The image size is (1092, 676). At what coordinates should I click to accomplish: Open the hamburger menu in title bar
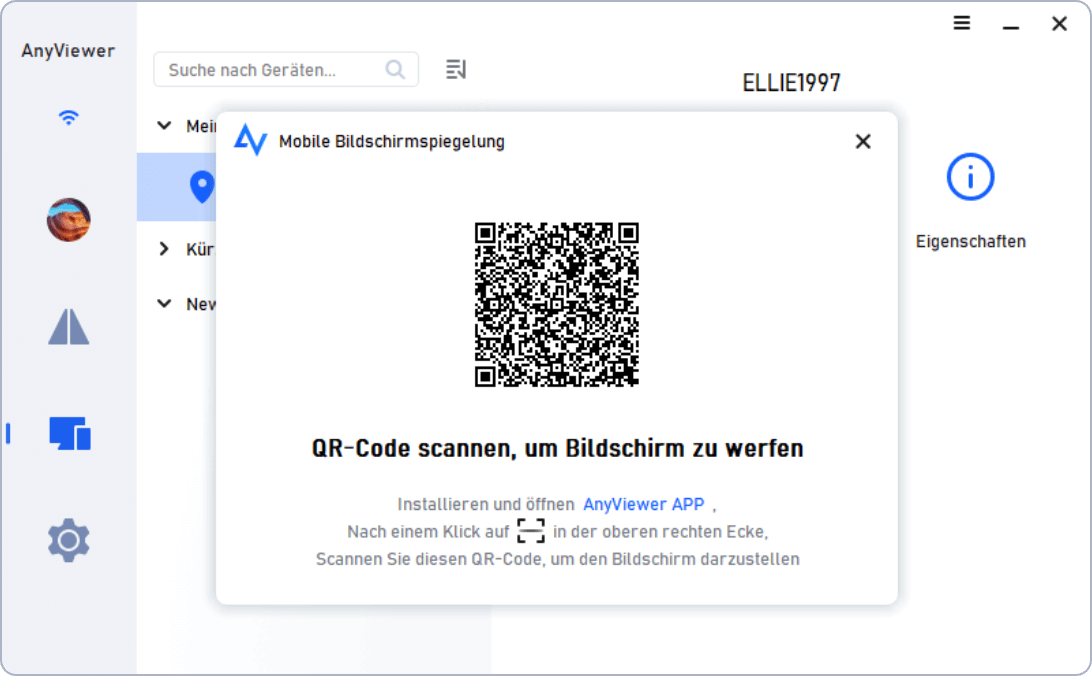point(962,23)
